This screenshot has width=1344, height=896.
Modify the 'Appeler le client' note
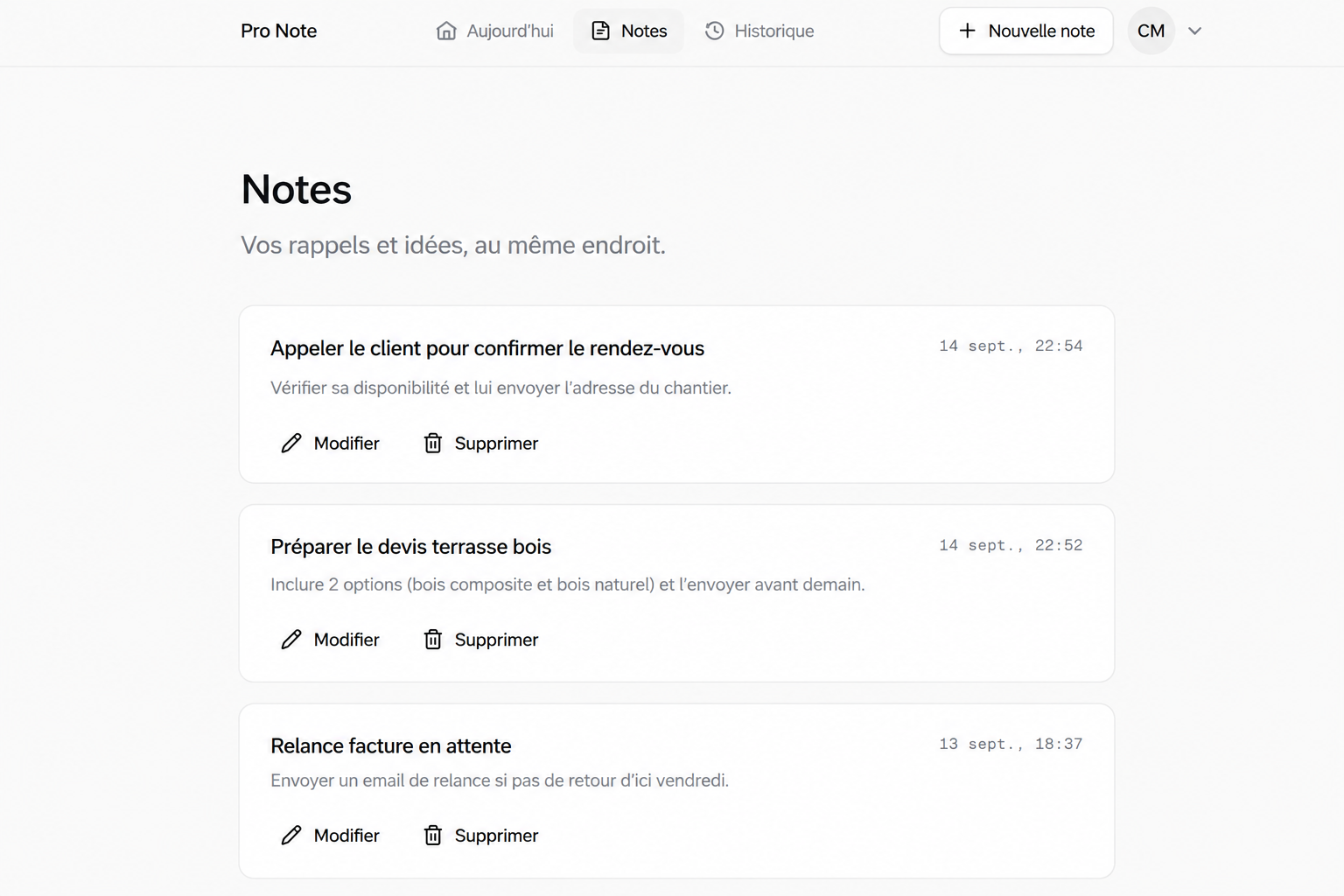pyautogui.click(x=330, y=444)
